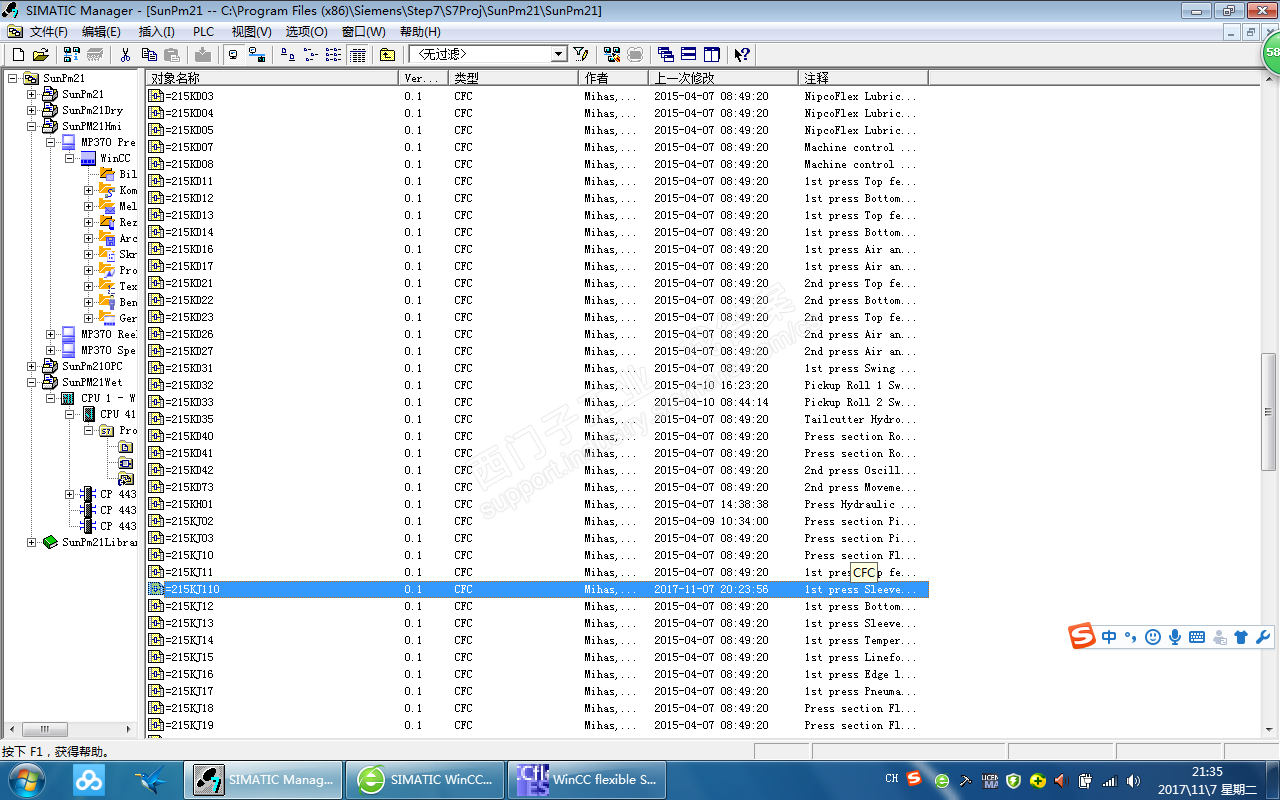Create a new project with toolbar icon
The image size is (1280, 800).
pos(18,54)
